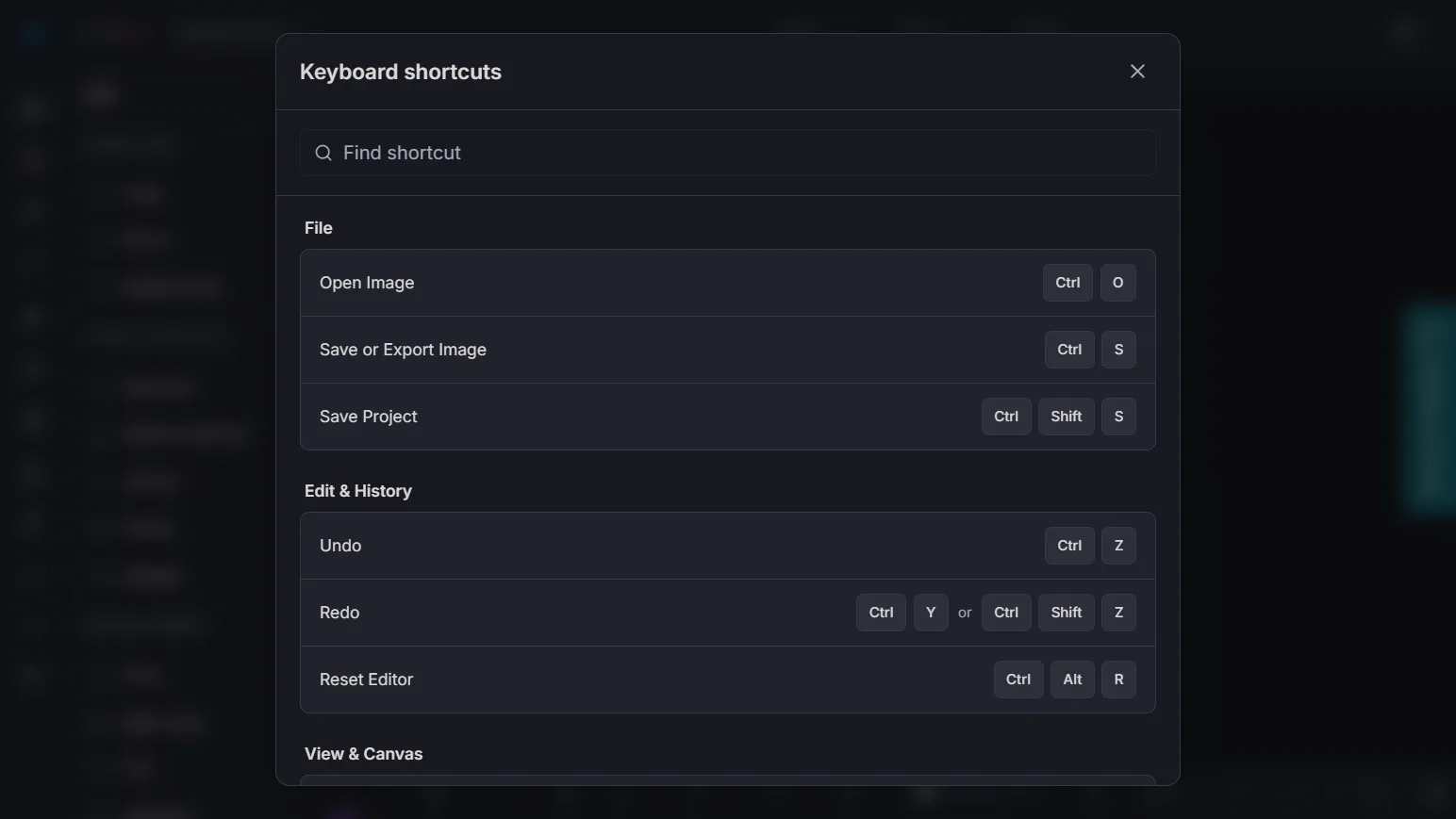The width and height of the screenshot is (1456, 819).
Task: Close the Keyboard shortcuts dialog
Action: (x=1137, y=71)
